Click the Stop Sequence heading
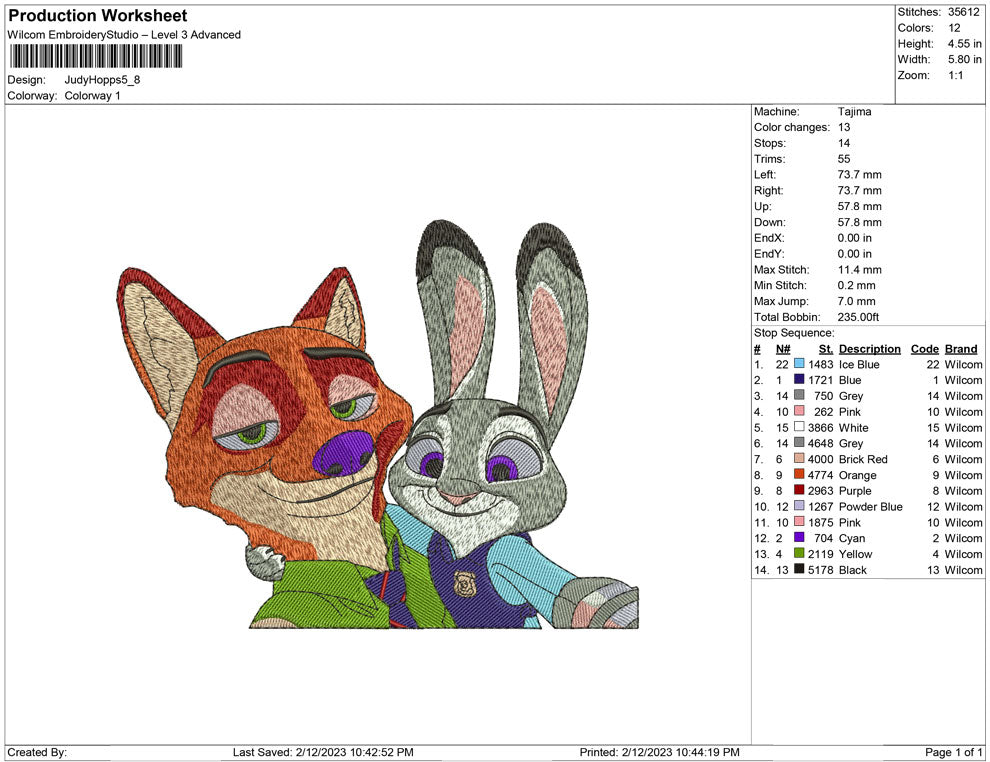The width and height of the screenshot is (990, 762). click(x=794, y=333)
